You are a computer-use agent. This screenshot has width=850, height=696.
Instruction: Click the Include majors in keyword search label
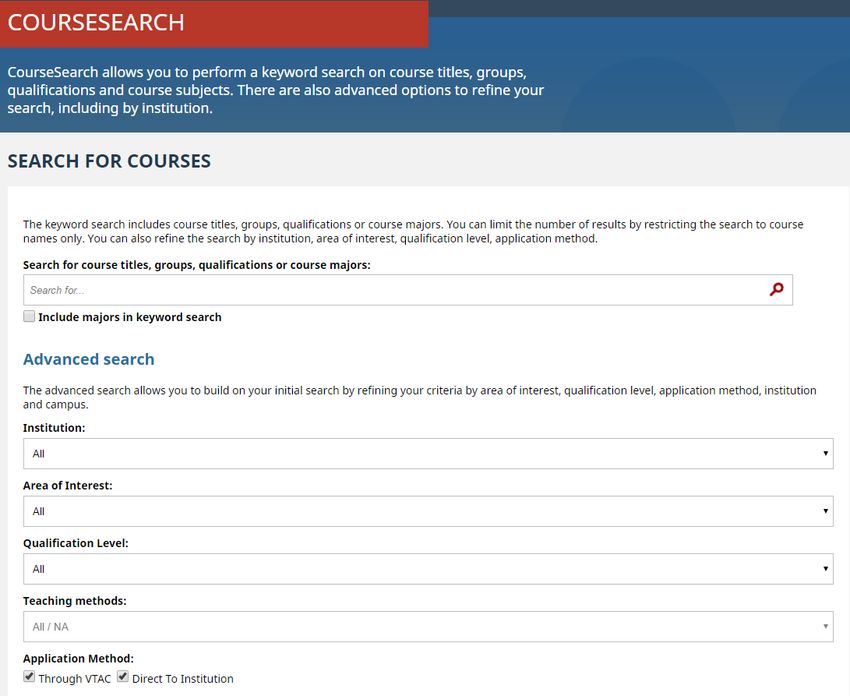130,317
